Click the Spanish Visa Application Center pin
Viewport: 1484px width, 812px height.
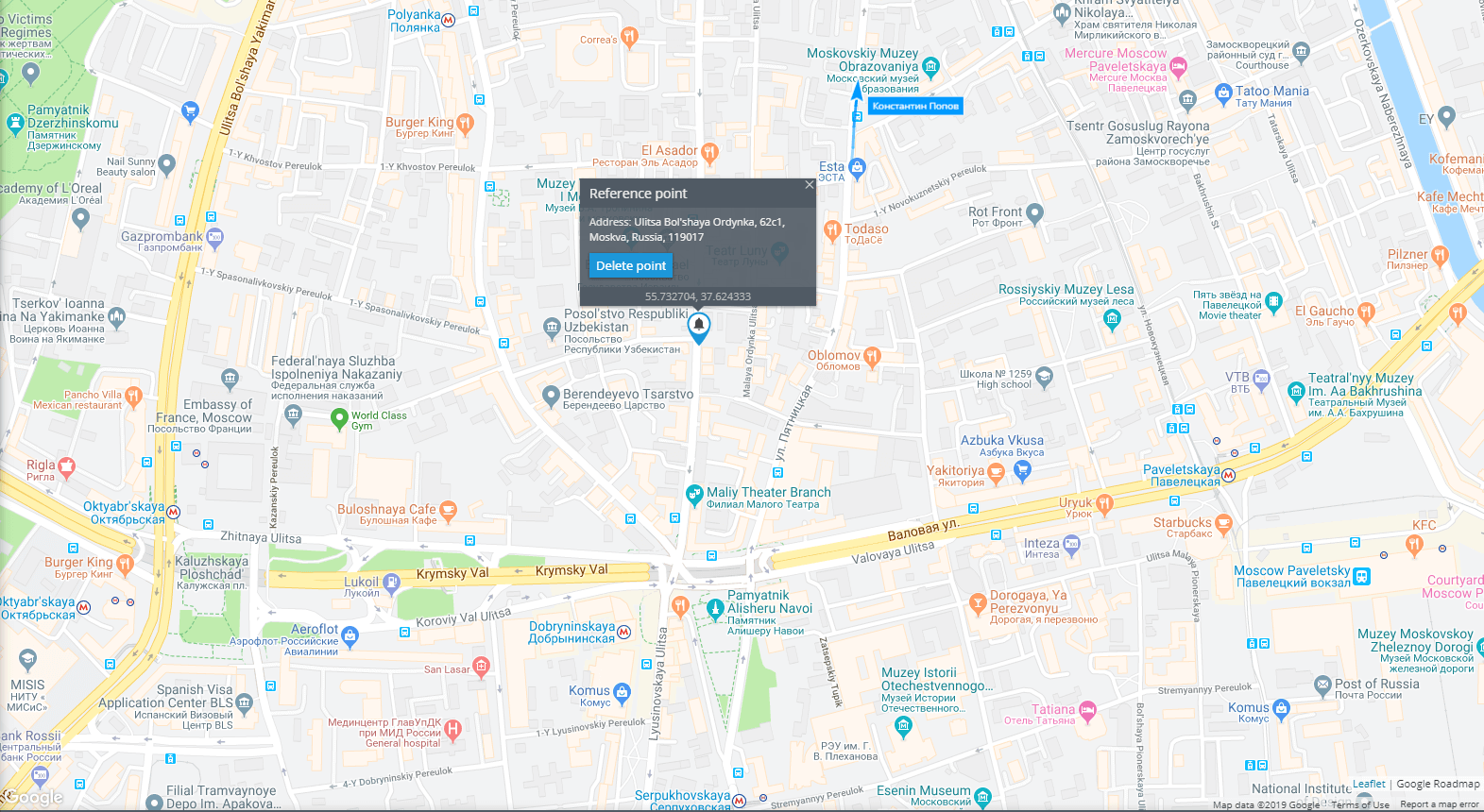click(245, 702)
